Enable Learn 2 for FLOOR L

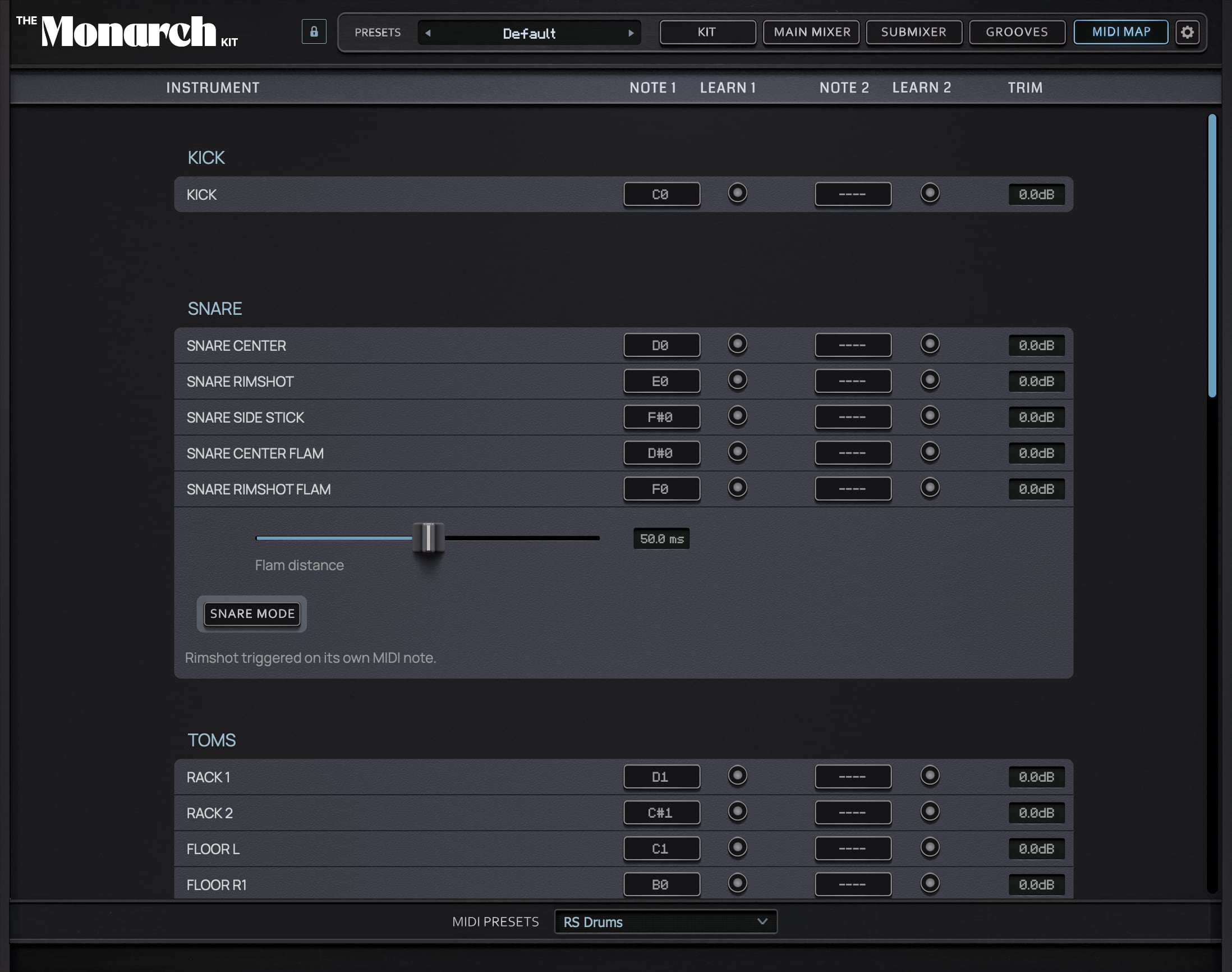930,847
